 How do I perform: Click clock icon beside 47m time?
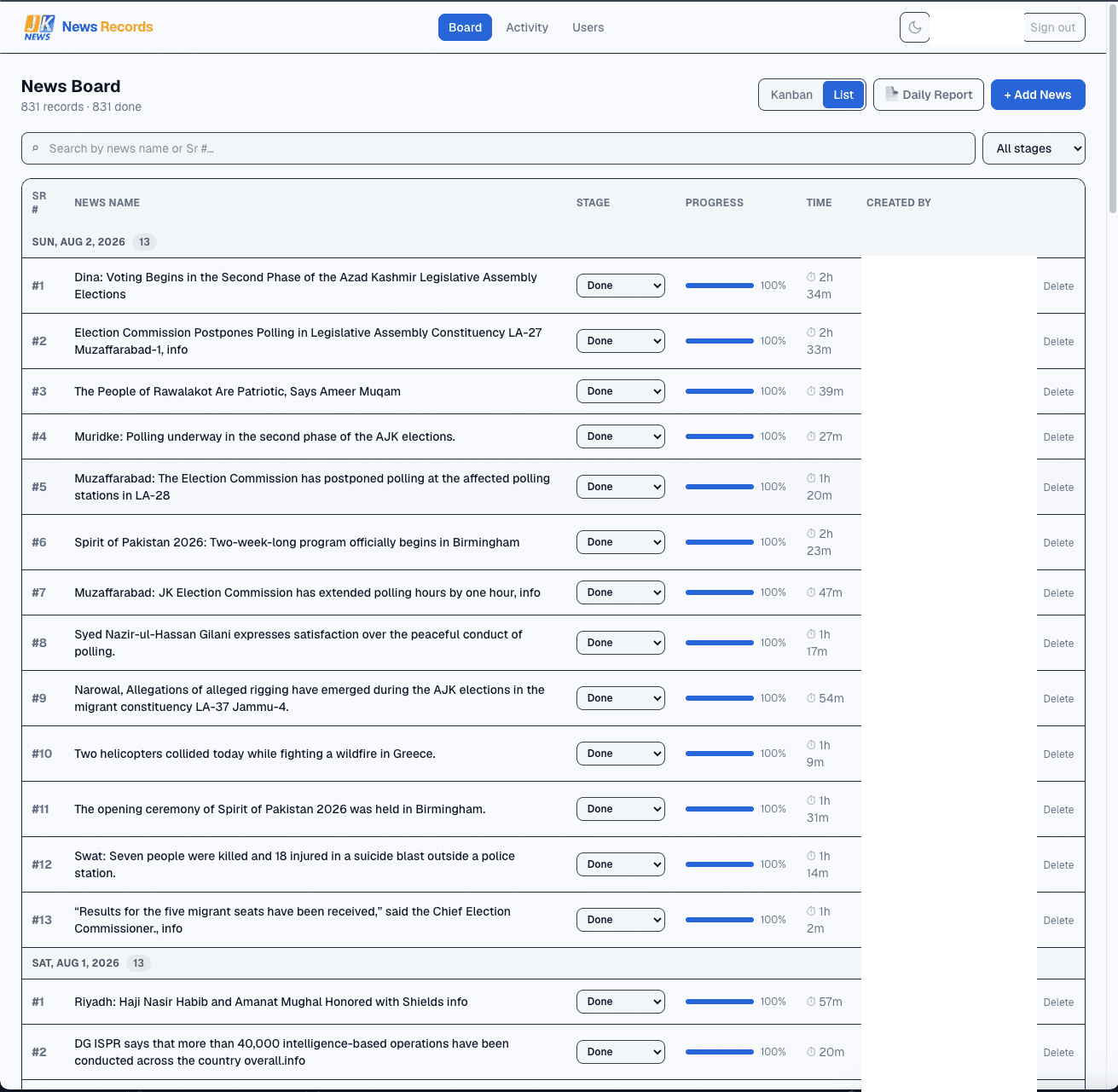pos(811,592)
